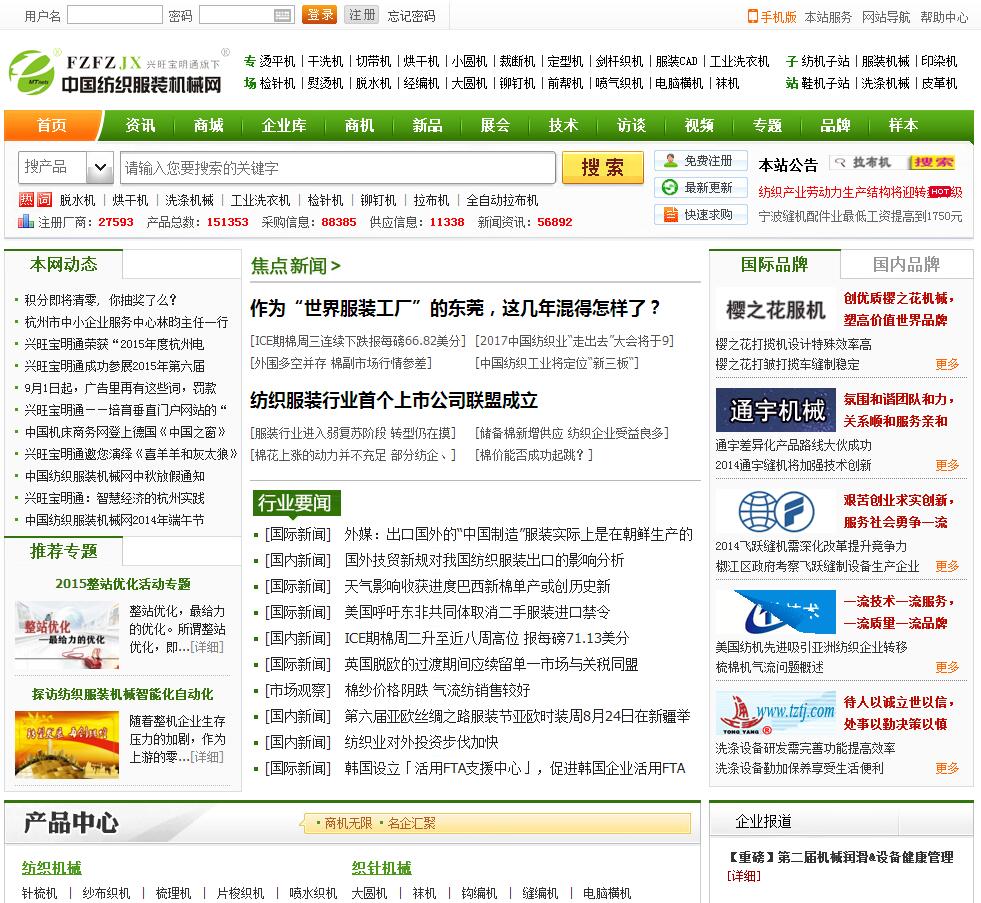Click the www.tztj.com Tong Yang logo
The height and width of the screenshot is (903, 981).
[x=775, y=713]
